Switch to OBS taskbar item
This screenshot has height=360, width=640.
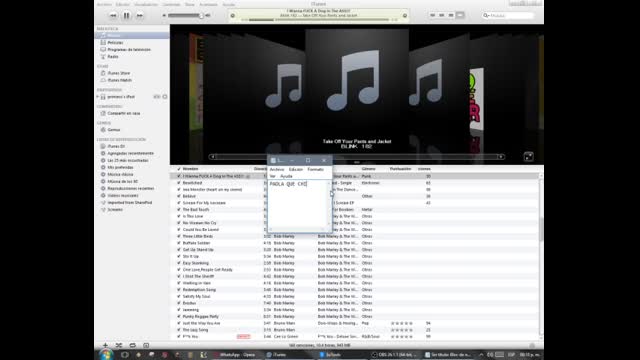tap(394, 355)
